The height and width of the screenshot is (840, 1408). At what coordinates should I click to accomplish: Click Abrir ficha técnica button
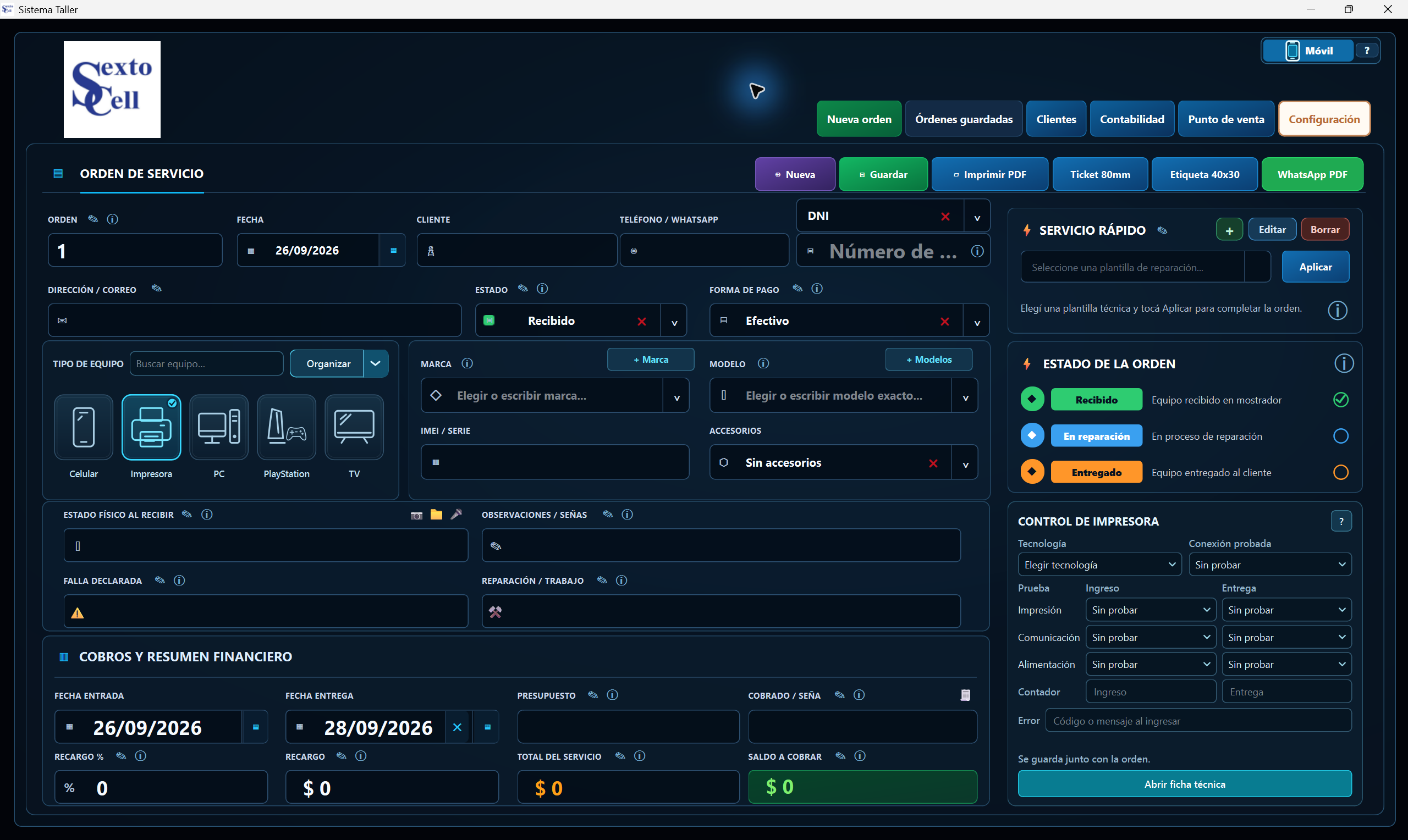tap(1184, 784)
